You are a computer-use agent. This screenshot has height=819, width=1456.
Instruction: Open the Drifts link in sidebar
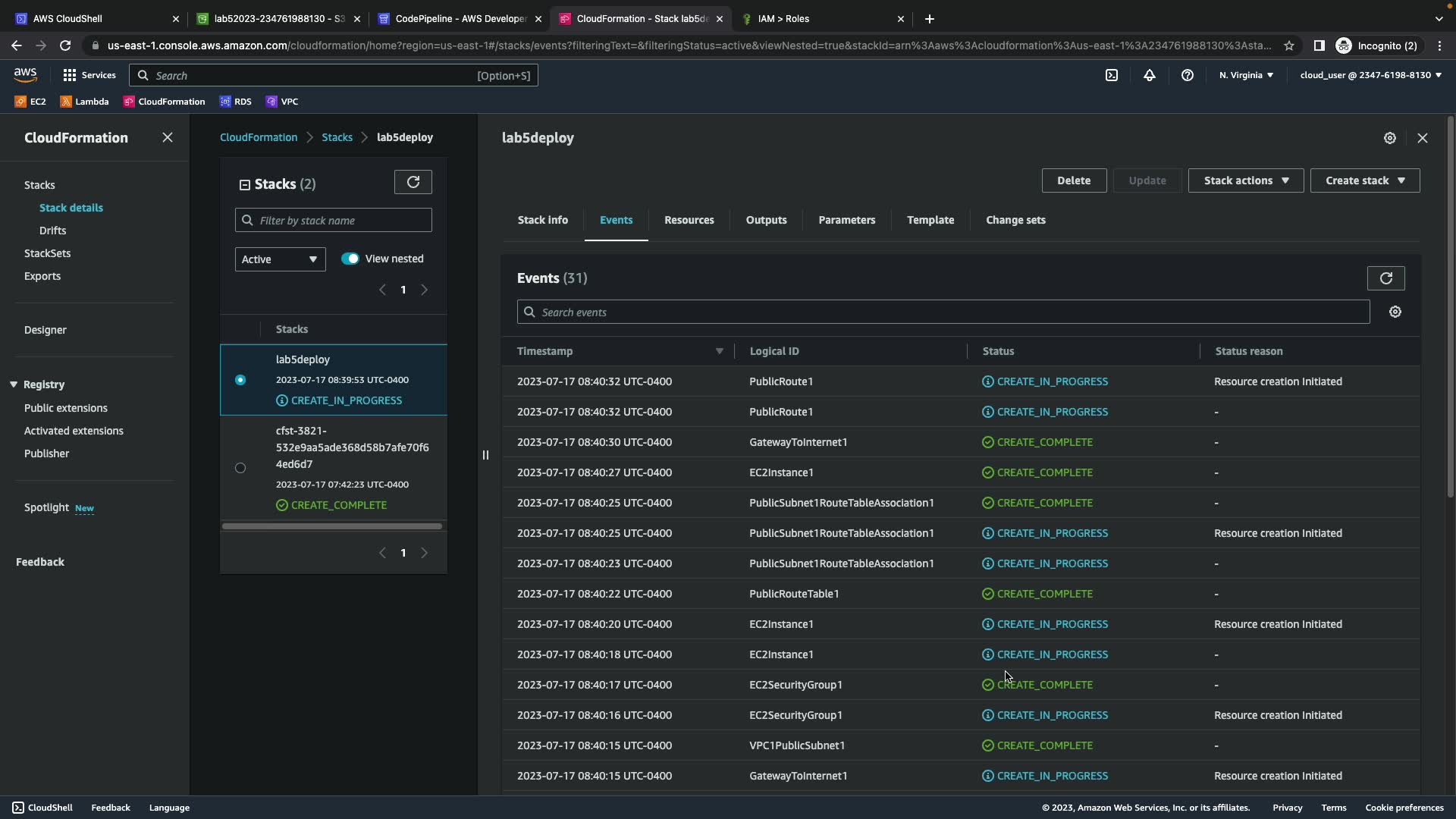tap(52, 231)
